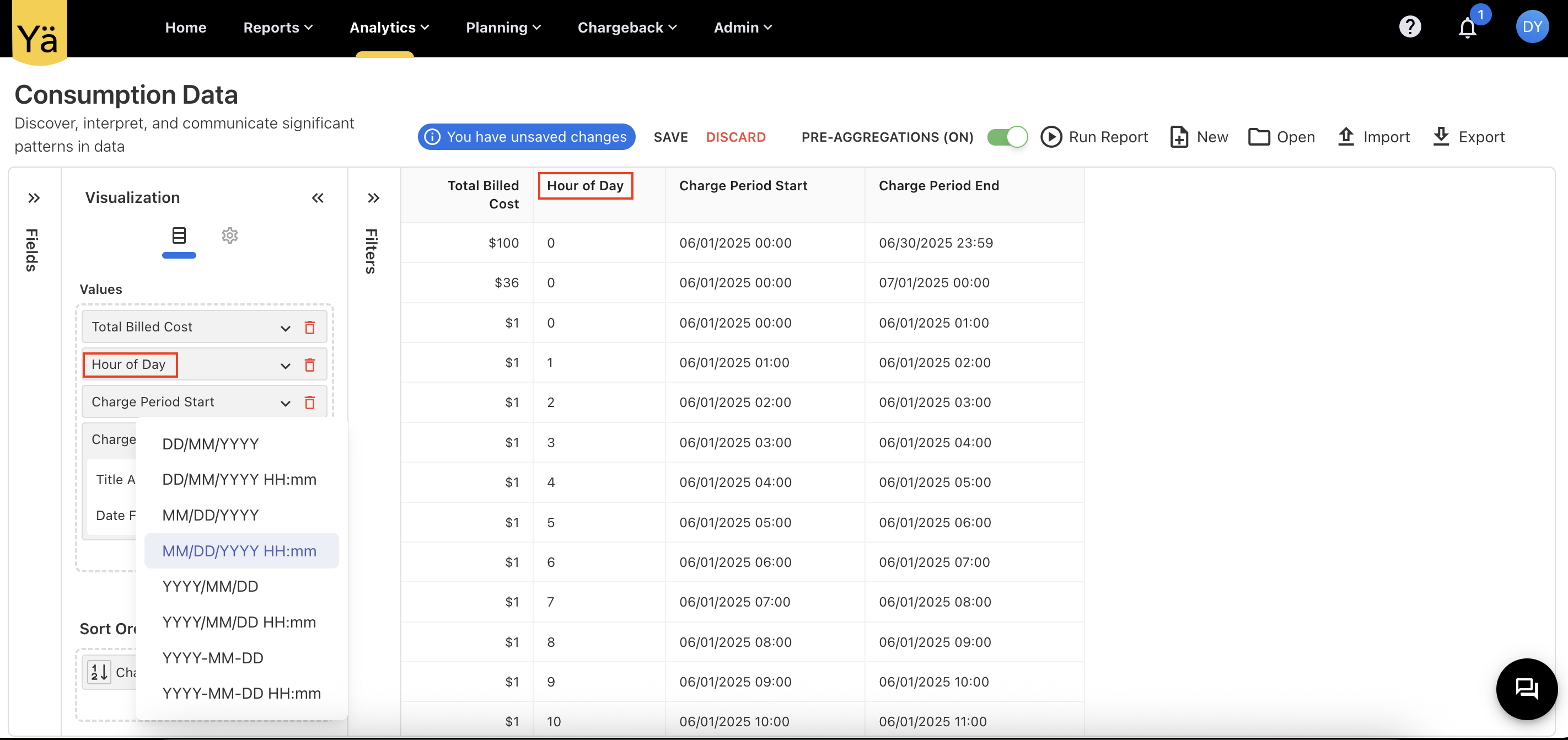Open the Analytics menu
Viewport: 1568px width, 740px height.
click(388, 27)
